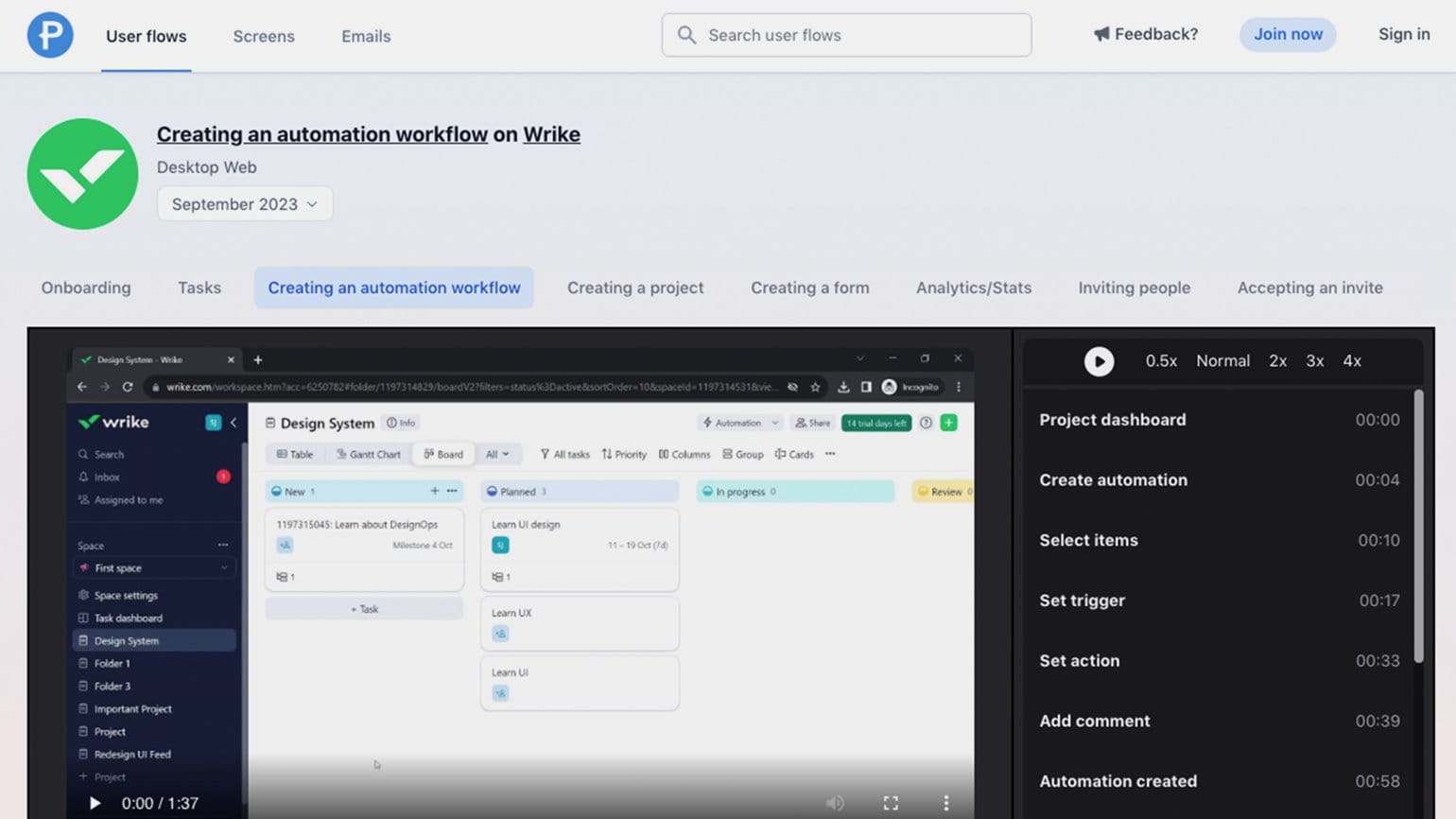The height and width of the screenshot is (819, 1456).
Task: Select the Creating a project tab
Action: [635, 288]
